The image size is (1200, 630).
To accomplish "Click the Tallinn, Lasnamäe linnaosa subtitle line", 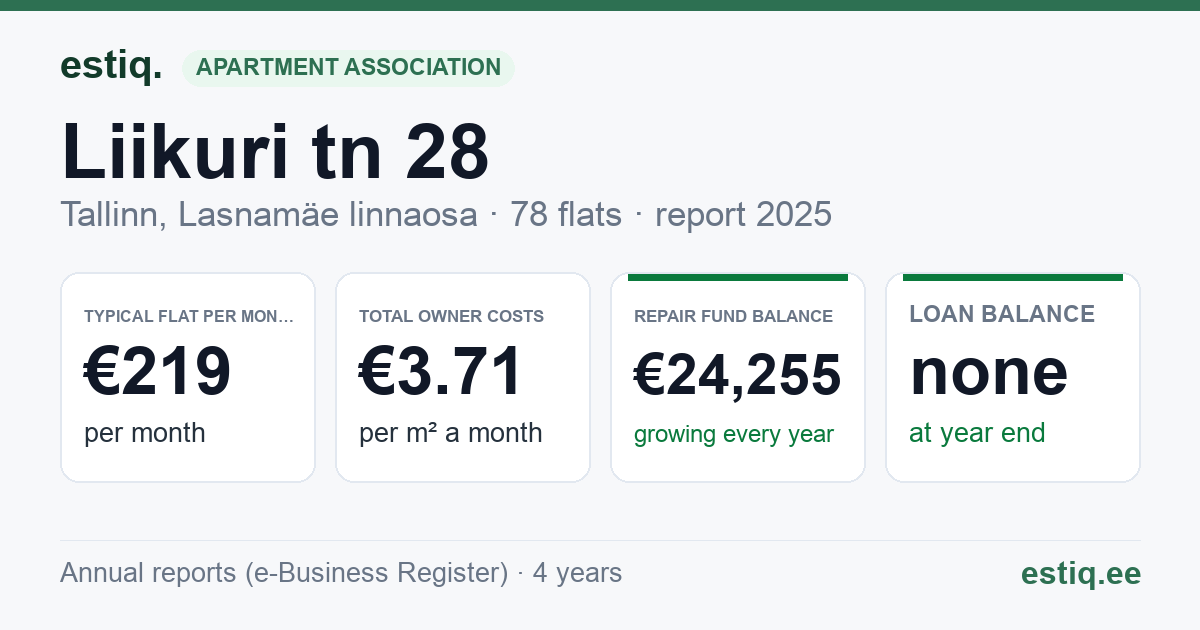I will (446, 214).
